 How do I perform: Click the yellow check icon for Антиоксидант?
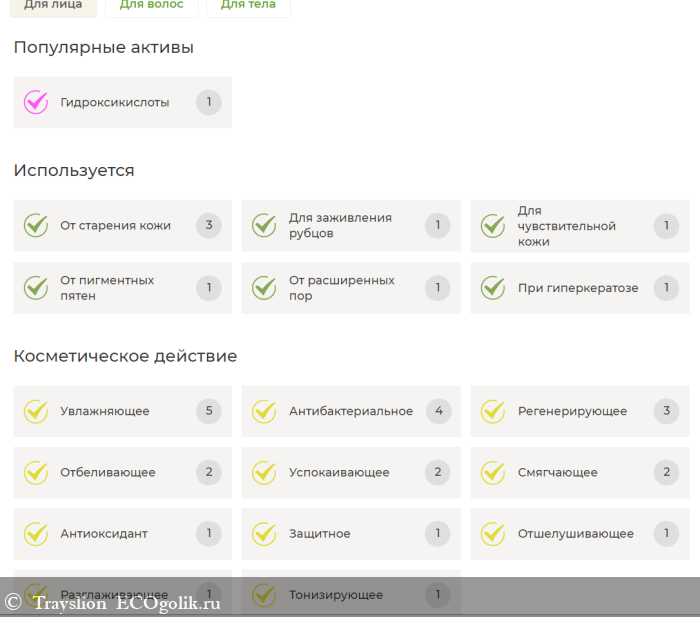36,533
